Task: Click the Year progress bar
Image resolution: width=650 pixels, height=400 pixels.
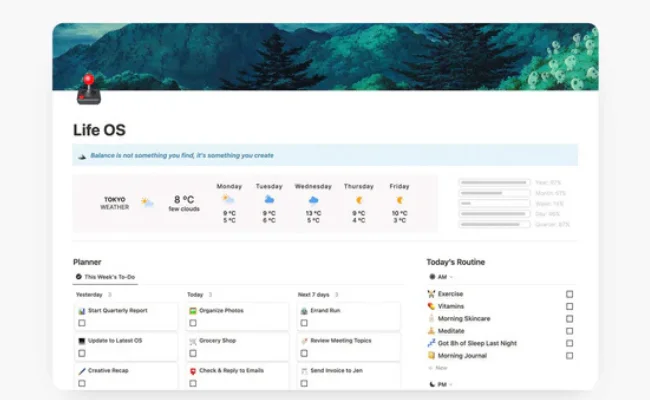Action: [494, 182]
